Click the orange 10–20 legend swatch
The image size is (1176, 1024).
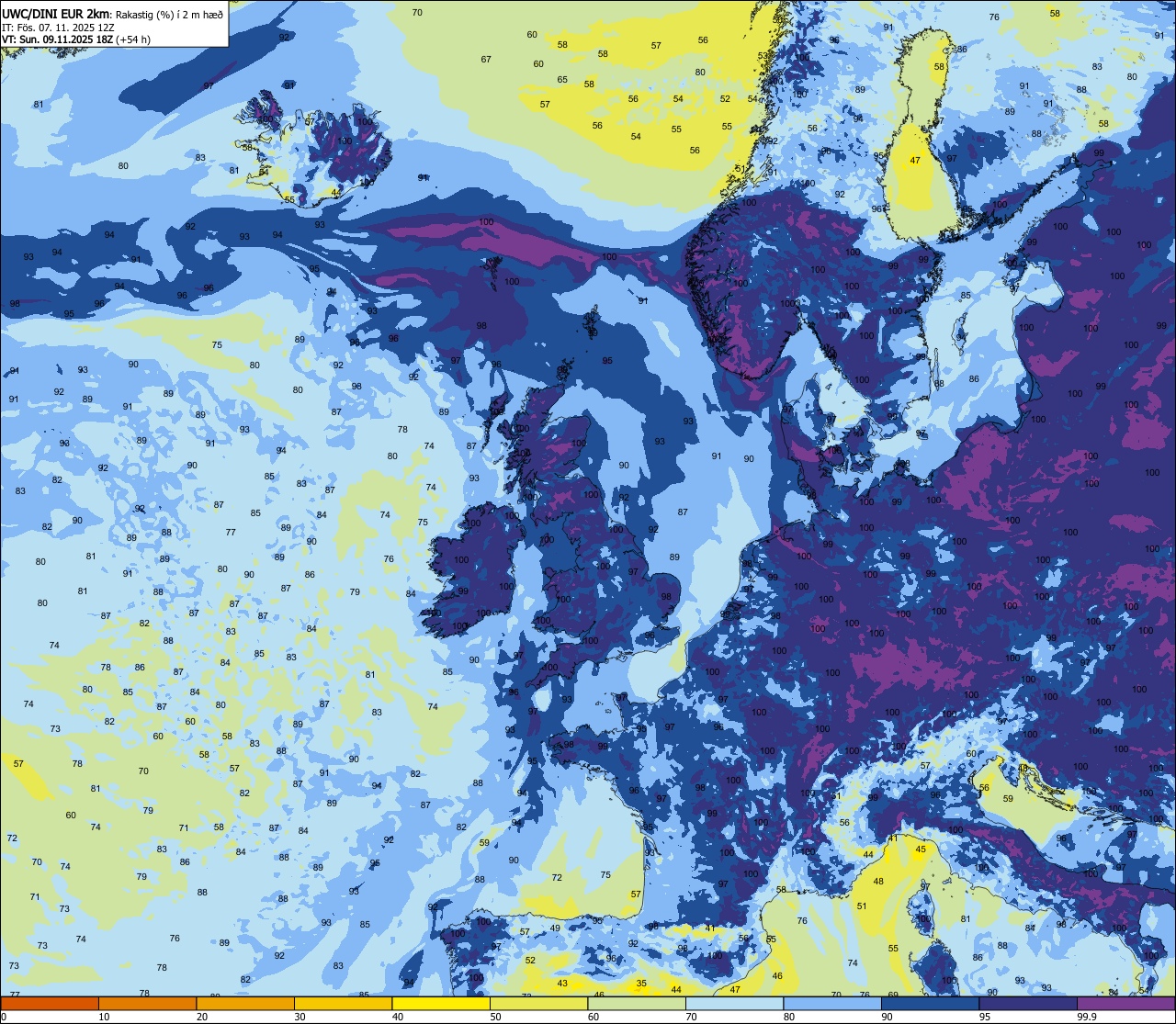147,1003
